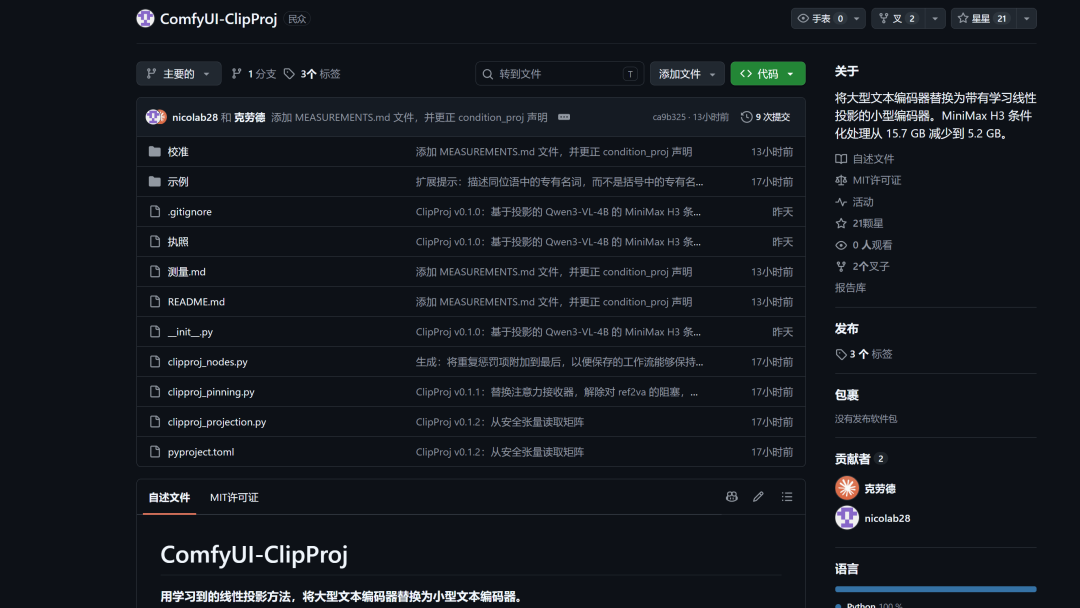The width and height of the screenshot is (1080, 608).
Task: Click the file icon beside README.md
Action: (x=155, y=302)
